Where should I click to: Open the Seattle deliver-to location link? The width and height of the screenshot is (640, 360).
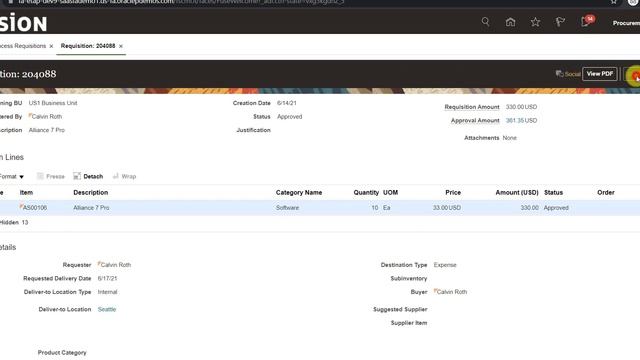(107, 309)
